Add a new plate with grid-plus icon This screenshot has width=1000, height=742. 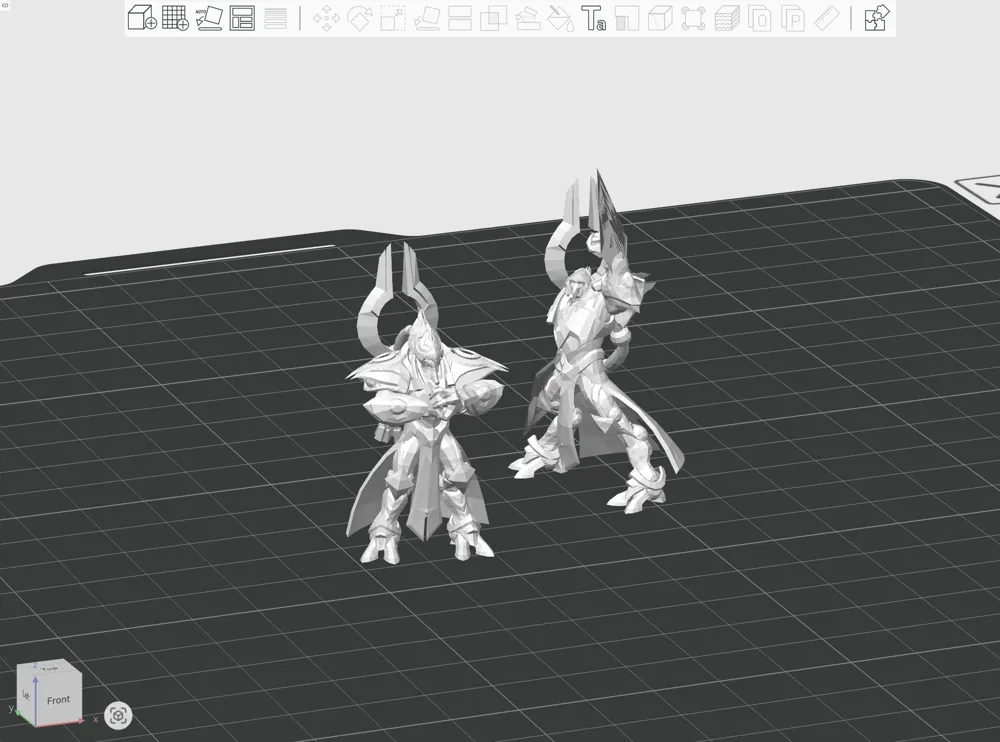click(x=175, y=17)
